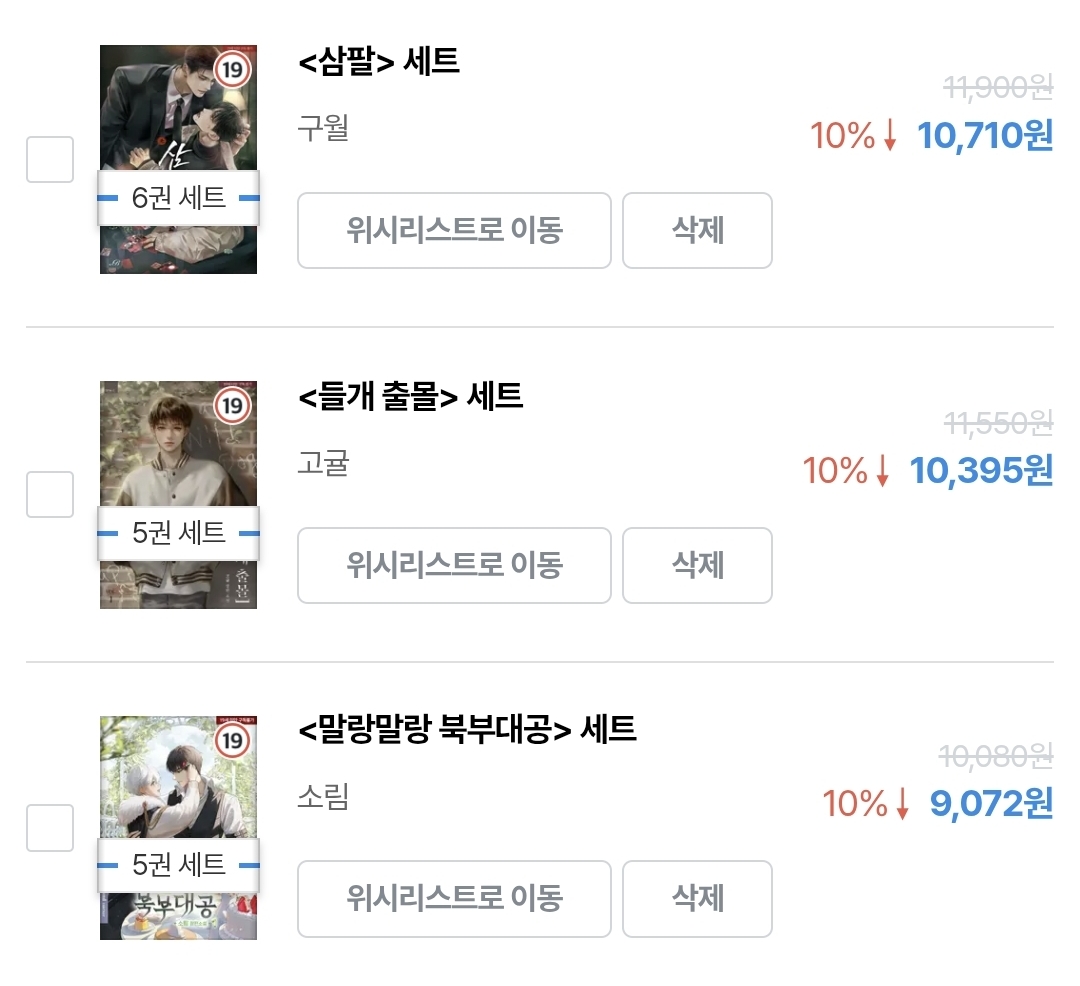Image resolution: width=1080 pixels, height=986 pixels.
Task: Open <말랑말랑 북부대공> 세트 title link
Action: click(x=467, y=730)
